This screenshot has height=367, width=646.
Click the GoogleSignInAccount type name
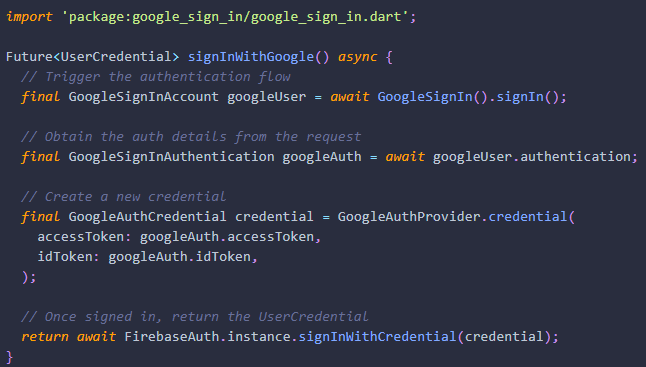(143, 97)
